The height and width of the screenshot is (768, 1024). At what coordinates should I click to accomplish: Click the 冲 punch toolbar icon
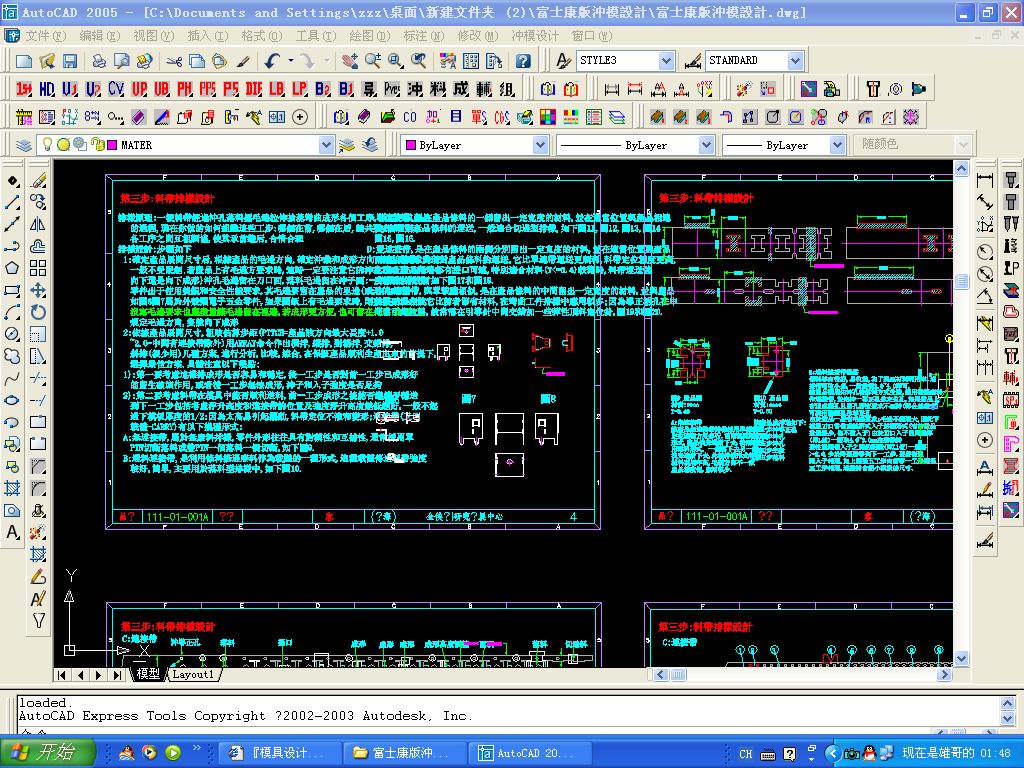(415, 89)
